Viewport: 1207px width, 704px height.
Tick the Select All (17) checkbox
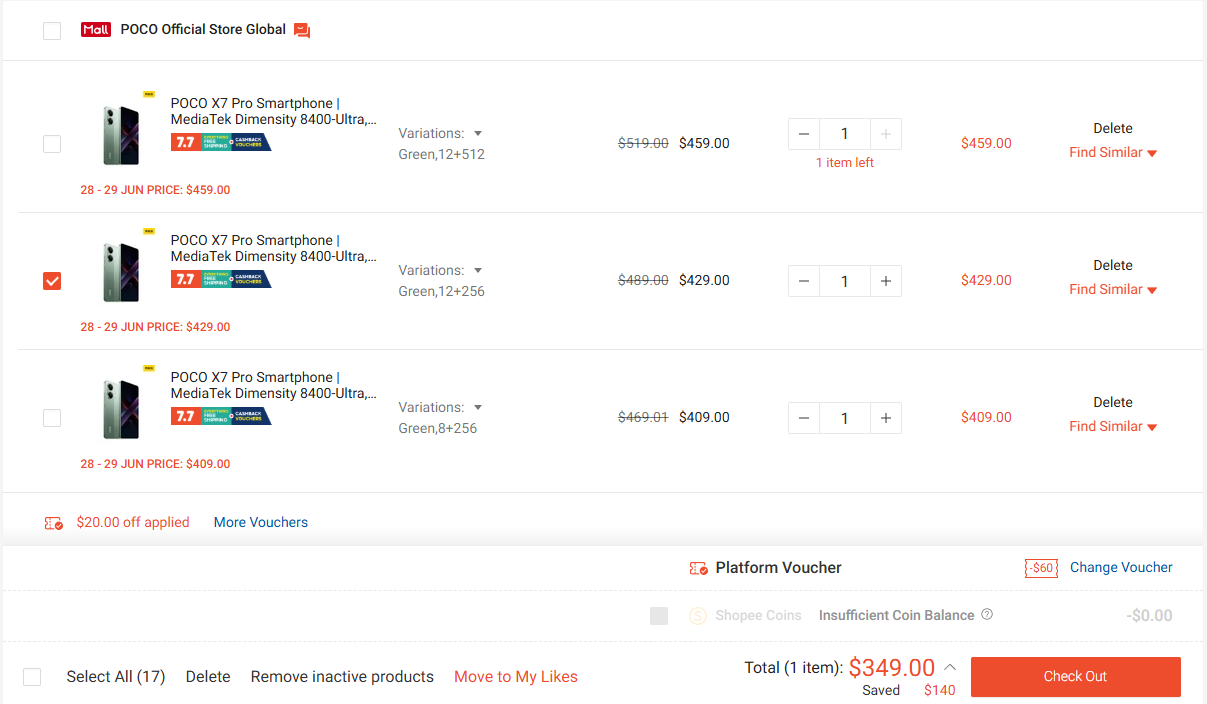pyautogui.click(x=32, y=677)
